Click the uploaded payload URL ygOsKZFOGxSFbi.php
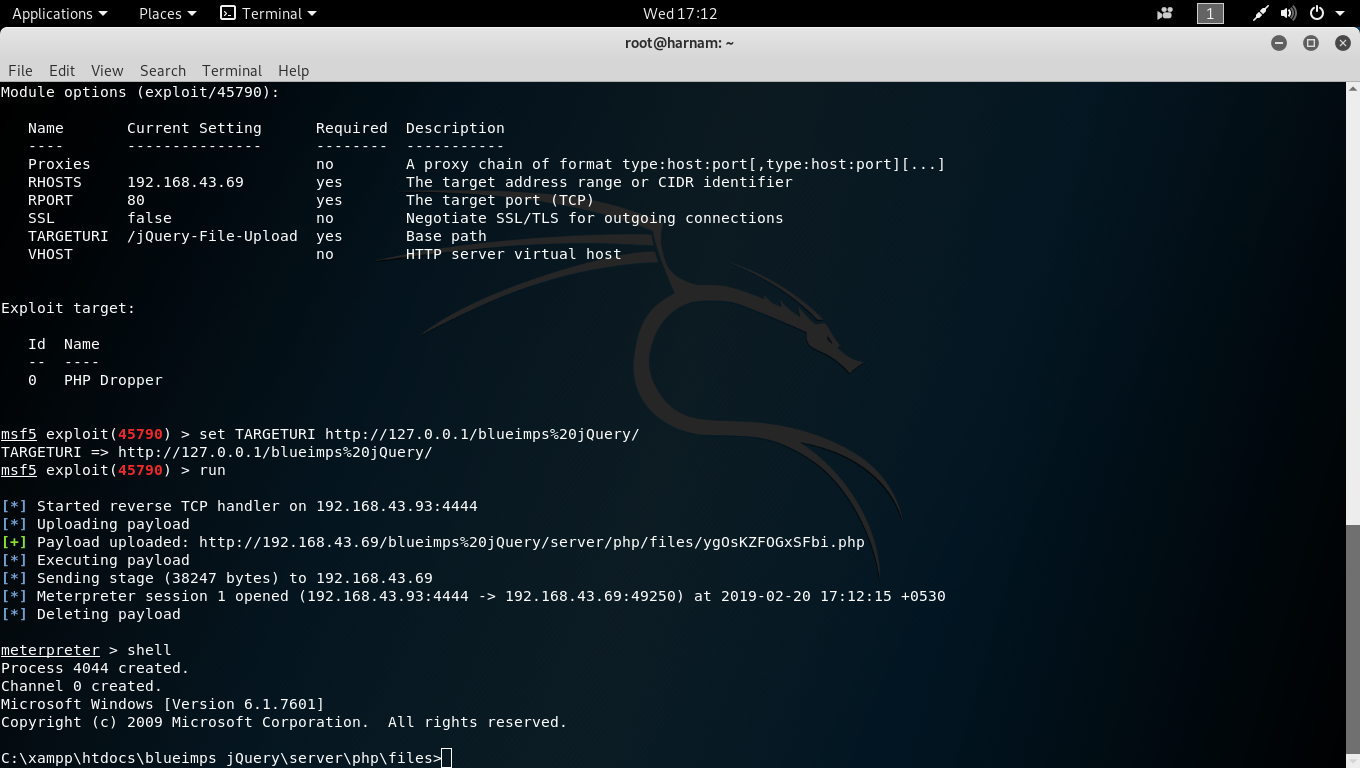This screenshot has width=1360, height=768. tap(532, 542)
